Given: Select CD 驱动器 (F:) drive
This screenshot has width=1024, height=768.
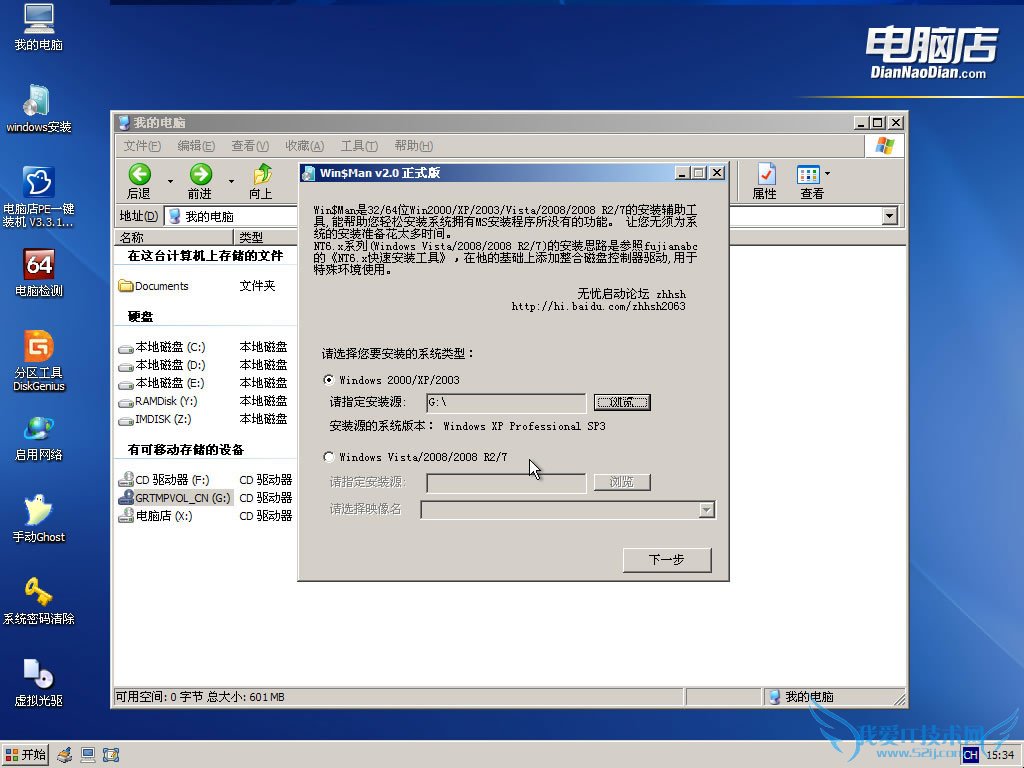Looking at the screenshot, I should [x=165, y=480].
